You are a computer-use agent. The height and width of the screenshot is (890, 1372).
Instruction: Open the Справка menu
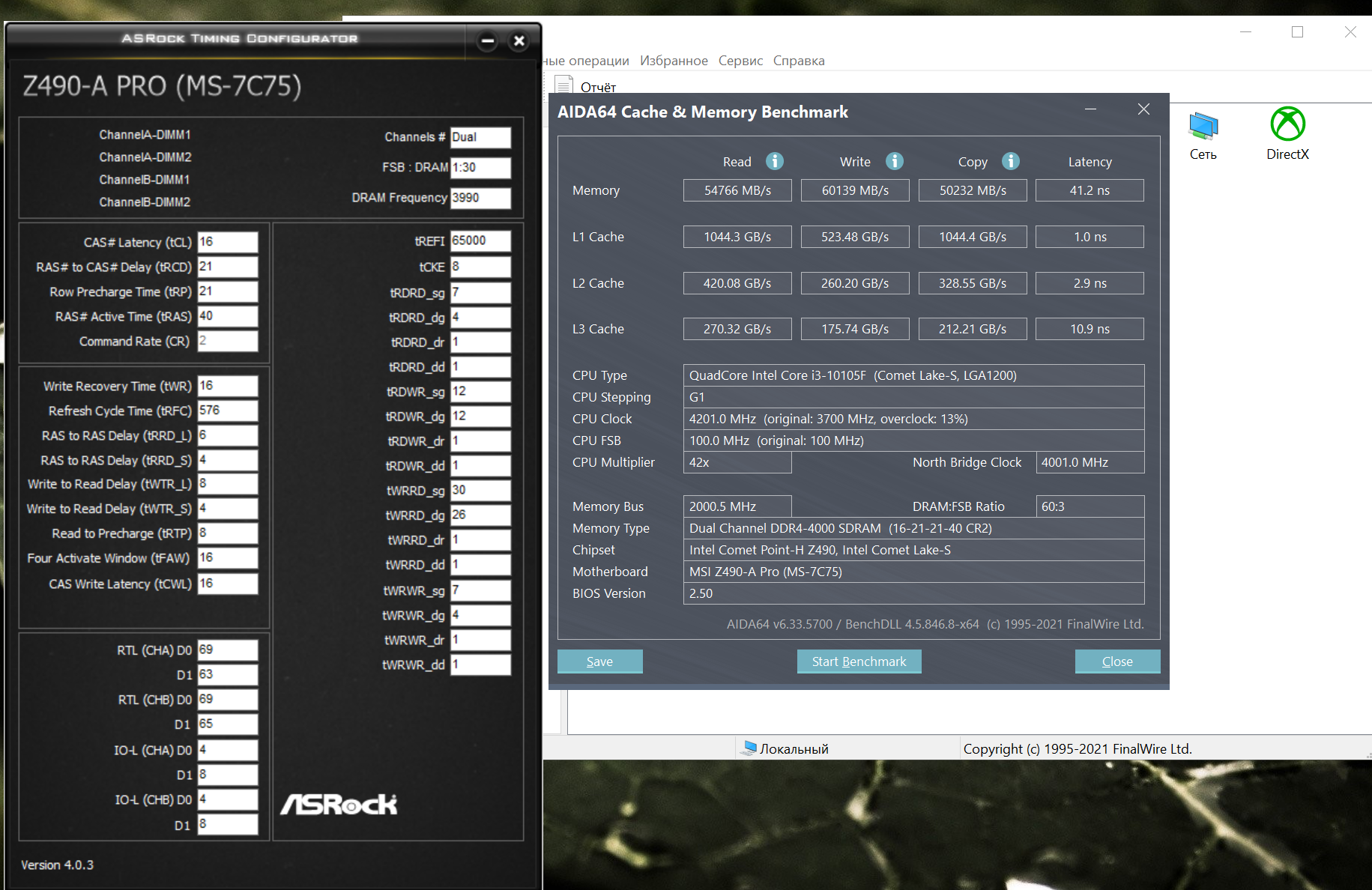point(799,61)
